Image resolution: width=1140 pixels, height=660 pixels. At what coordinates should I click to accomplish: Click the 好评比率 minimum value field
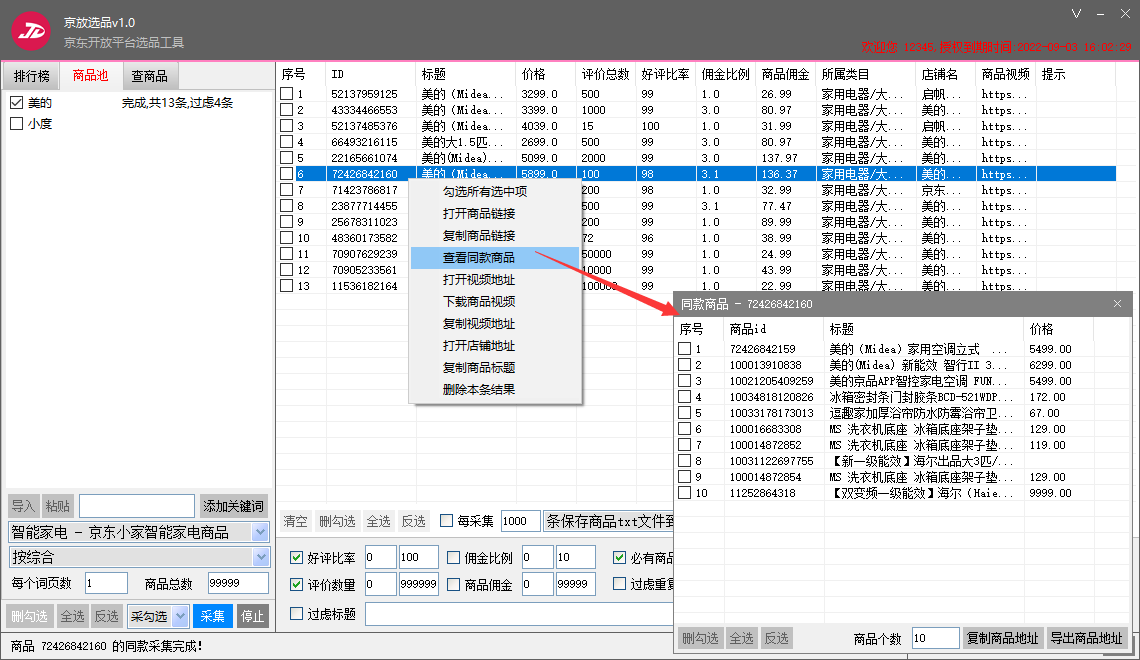[x=380, y=558]
